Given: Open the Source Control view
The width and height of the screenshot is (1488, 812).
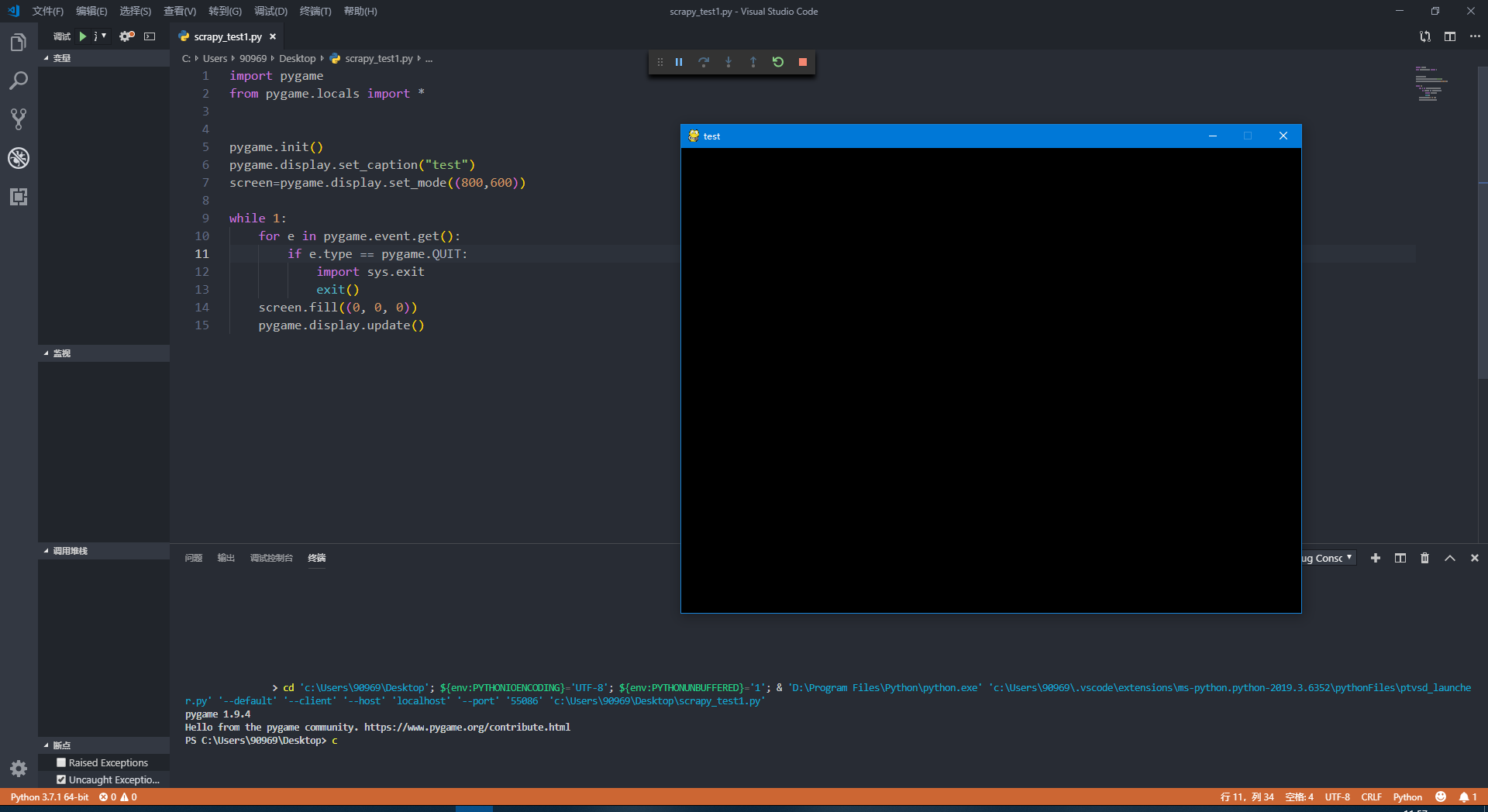Looking at the screenshot, I should [19, 119].
